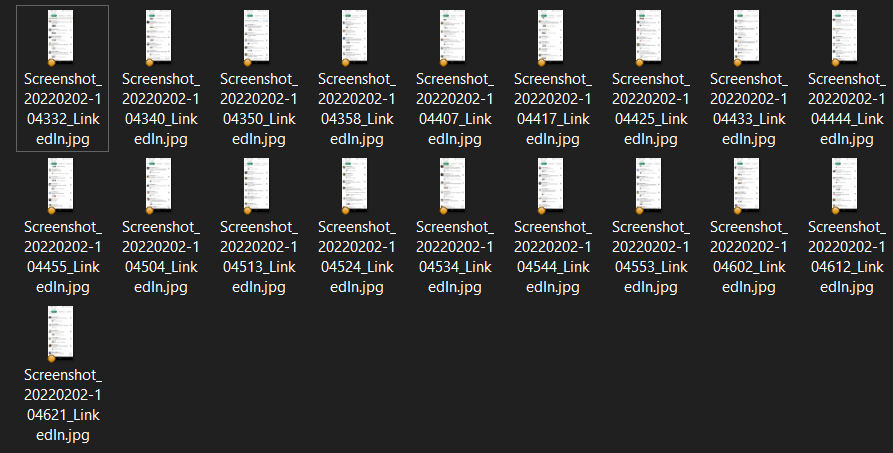The height and width of the screenshot is (453, 893).
Task: Select Screenshot_20220202-104612_LinkedIn.jpg
Action: [x=846, y=185]
